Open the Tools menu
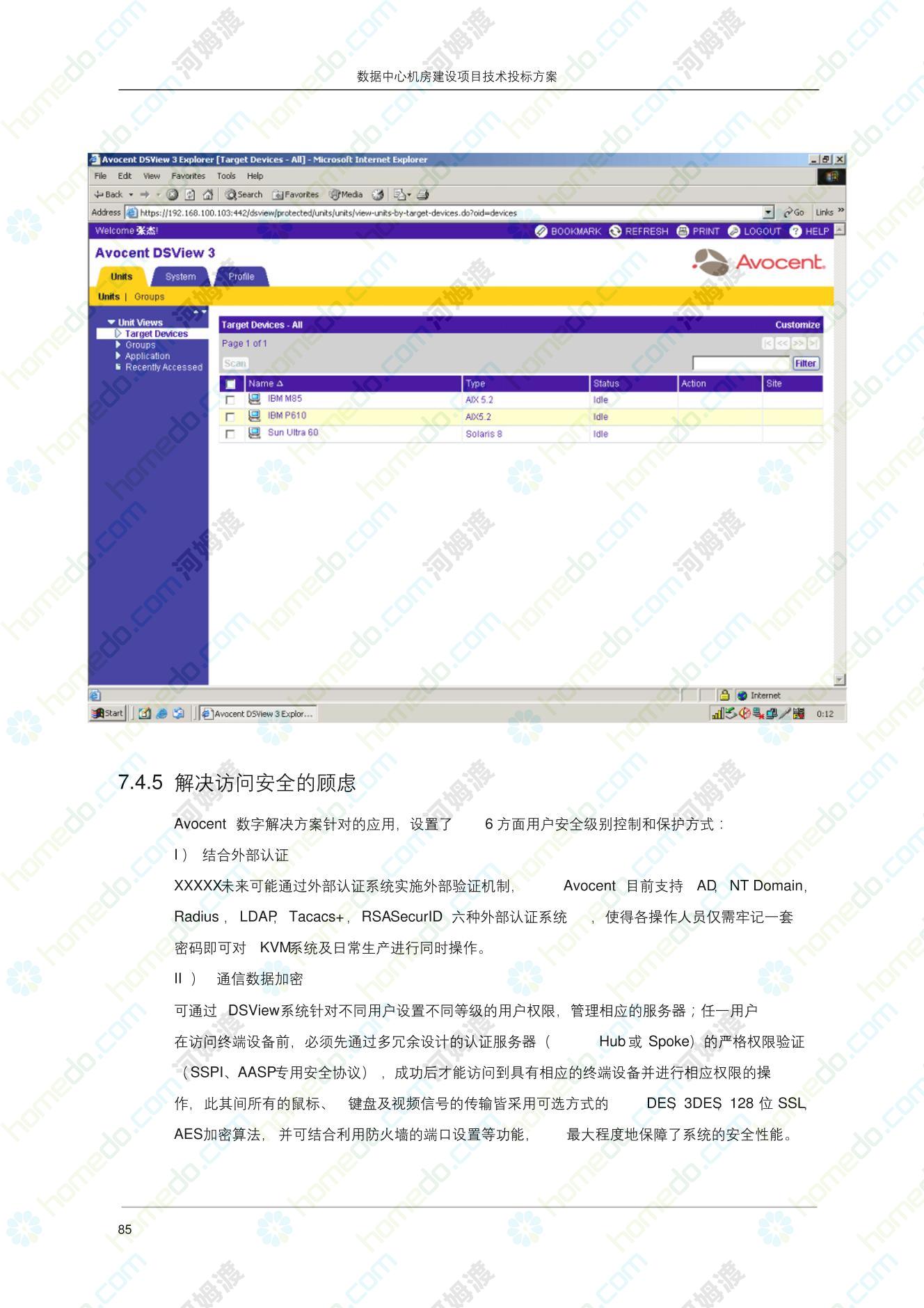924x1308 pixels. (x=226, y=176)
